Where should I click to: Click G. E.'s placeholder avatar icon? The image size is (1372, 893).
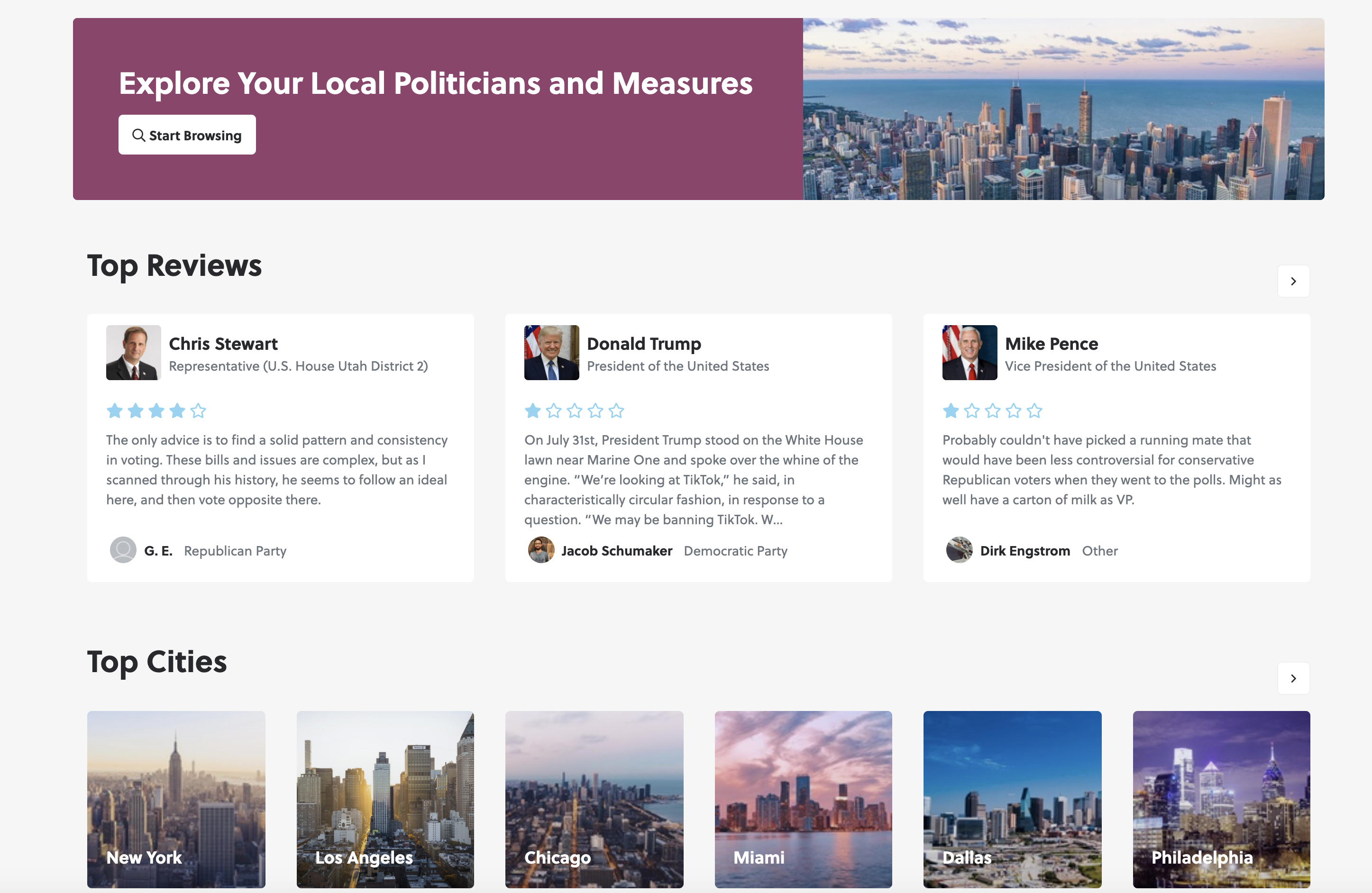click(123, 550)
